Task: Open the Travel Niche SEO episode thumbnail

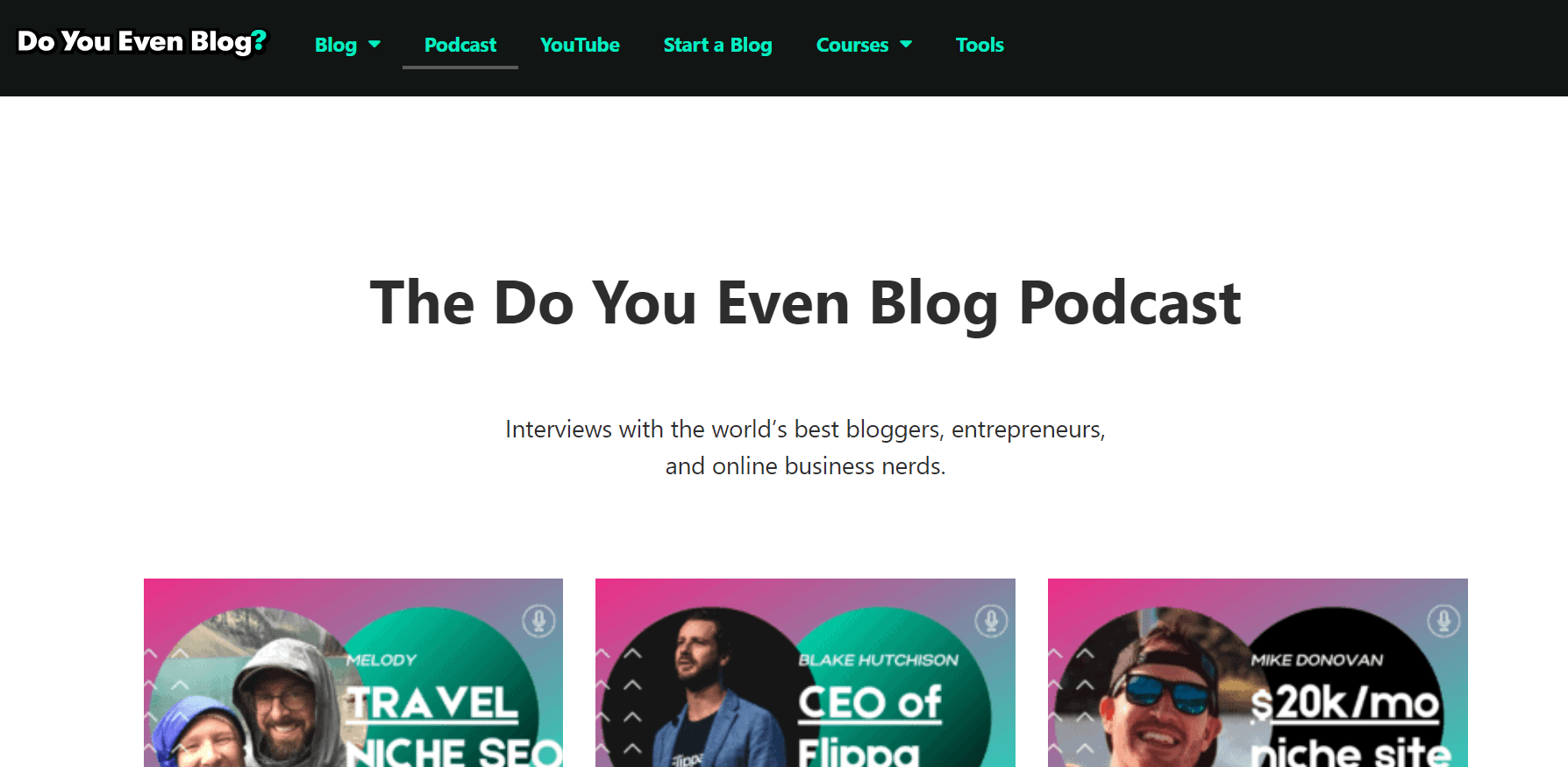Action: [x=353, y=672]
